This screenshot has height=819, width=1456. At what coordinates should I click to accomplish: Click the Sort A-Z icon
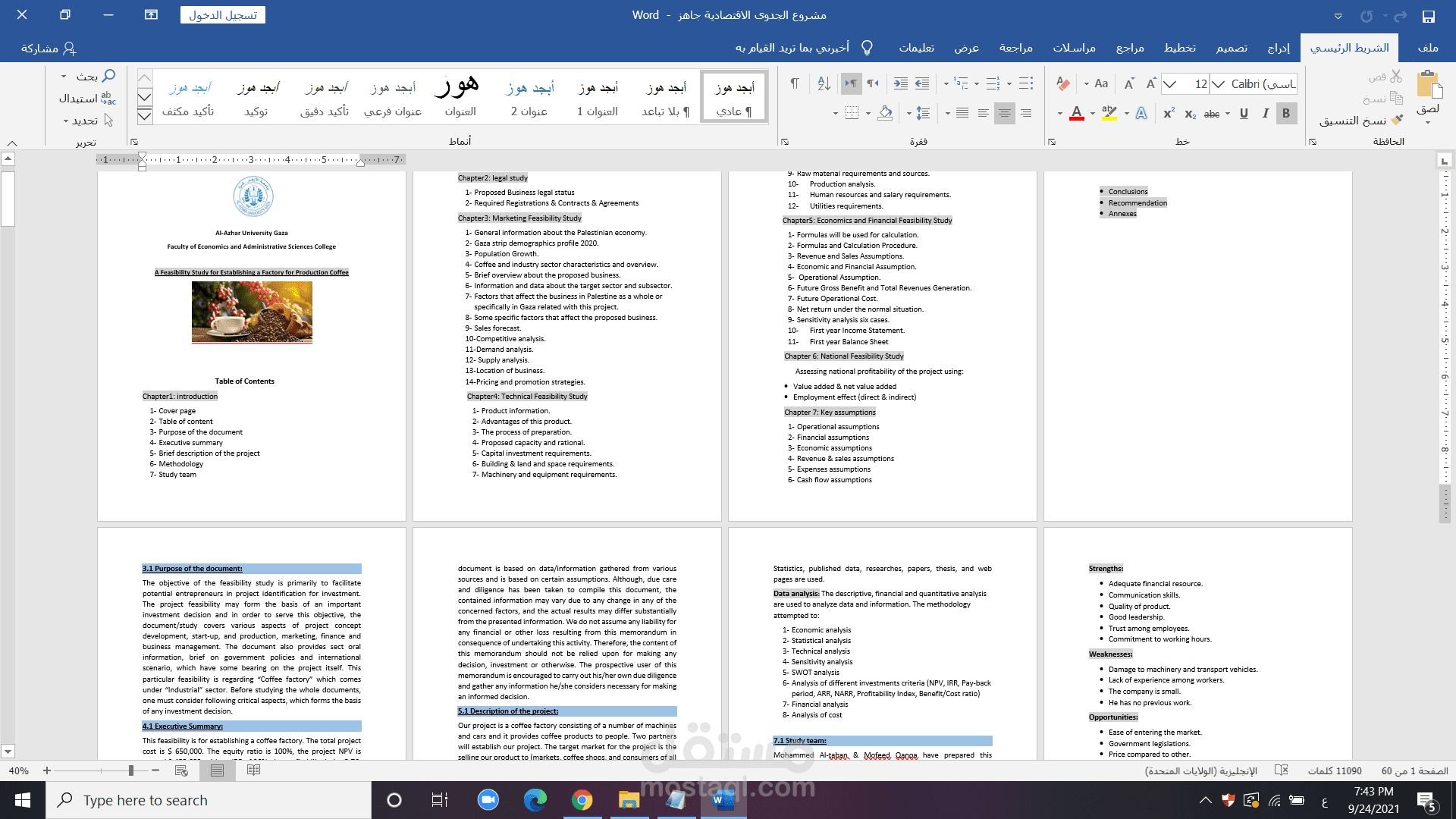tap(824, 84)
